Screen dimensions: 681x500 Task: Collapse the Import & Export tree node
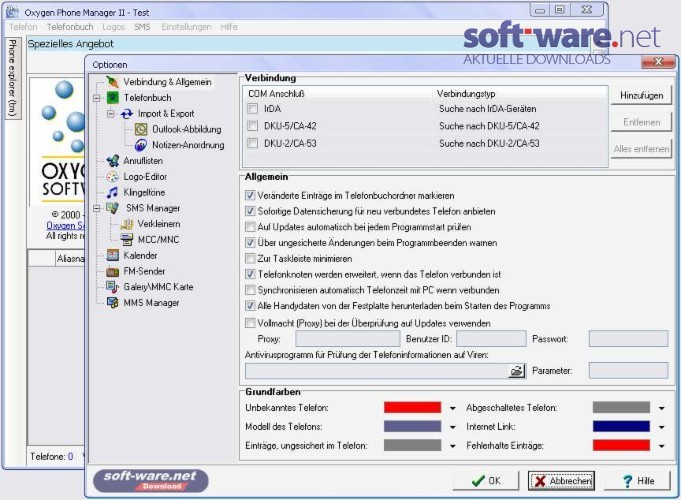coord(111,114)
